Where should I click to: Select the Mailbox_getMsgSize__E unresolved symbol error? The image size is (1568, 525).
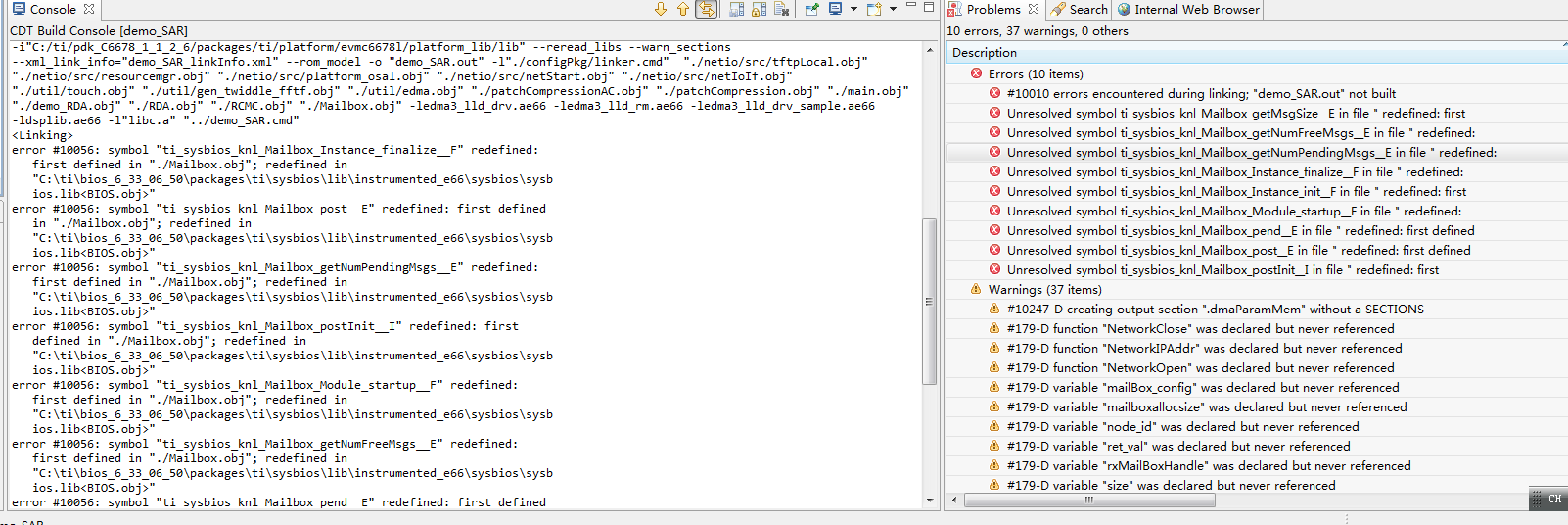point(1257,113)
